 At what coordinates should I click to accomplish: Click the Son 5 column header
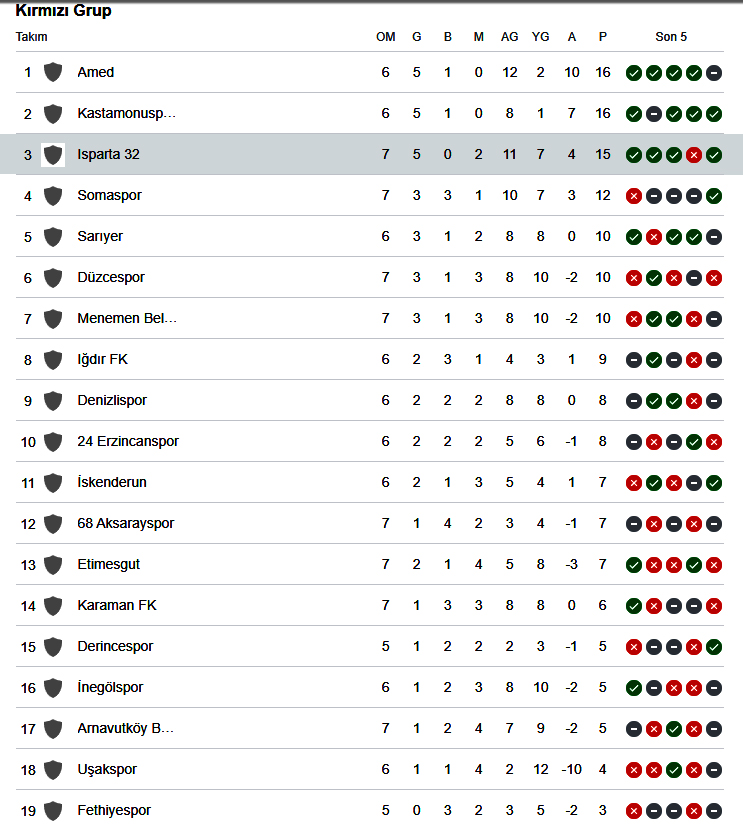click(x=671, y=37)
